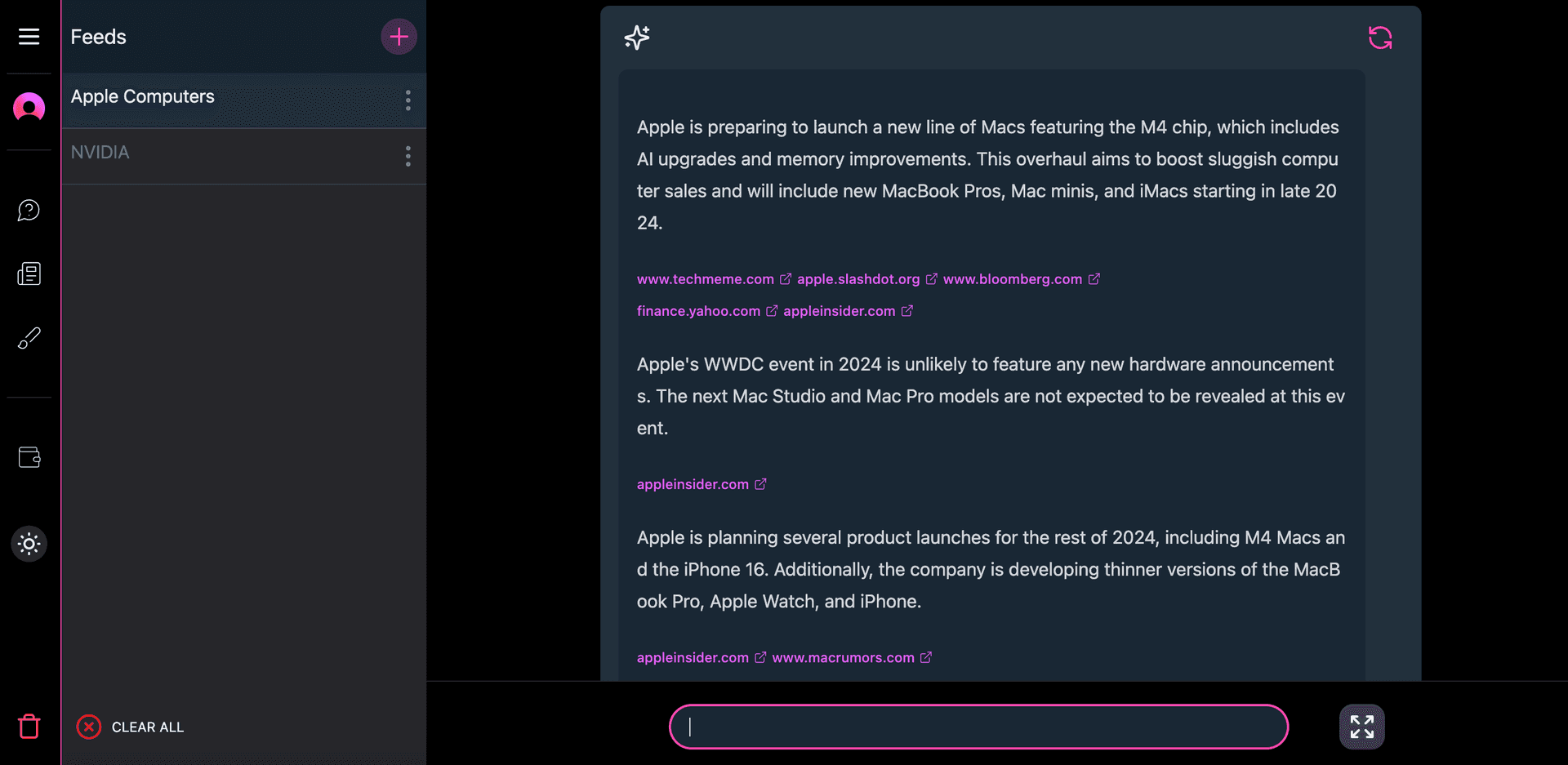The image size is (1568, 765).
Task: Toggle fullscreen expand button
Action: [1361, 727]
